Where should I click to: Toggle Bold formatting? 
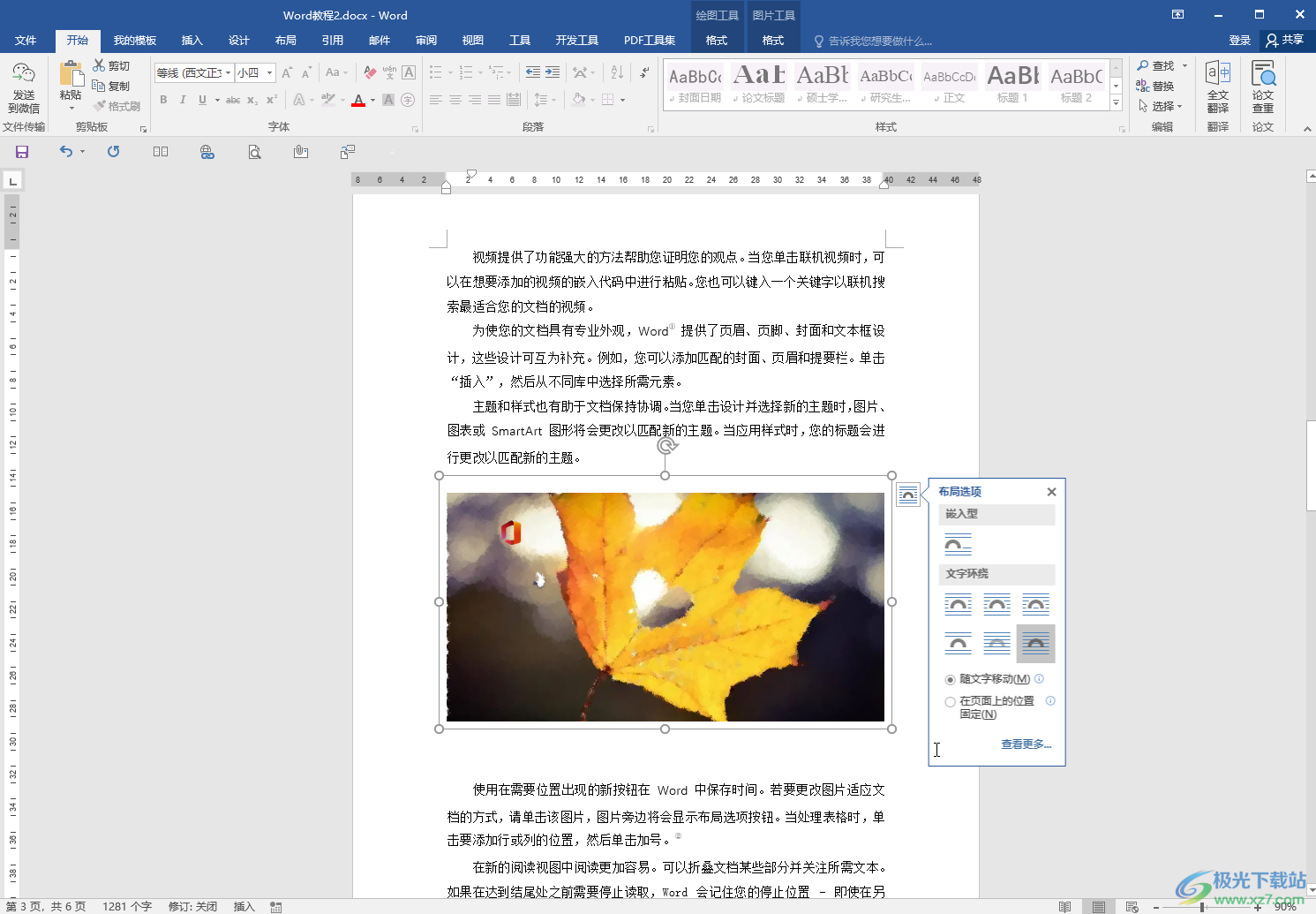tap(163, 100)
